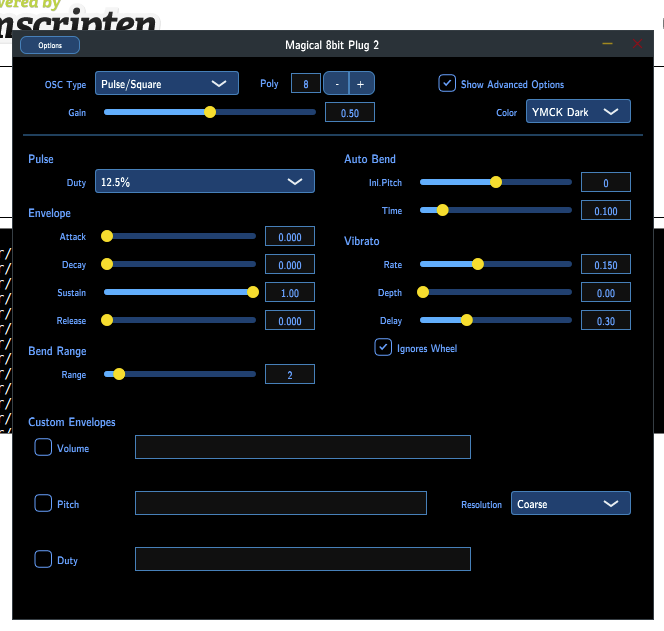Toggle the Ignores Wheel checkbox
The width and height of the screenshot is (664, 631).
point(383,347)
